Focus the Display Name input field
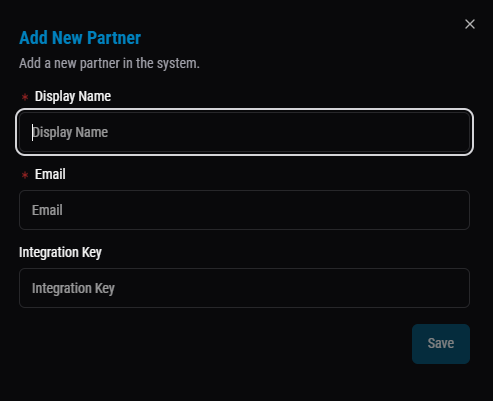 coord(244,132)
